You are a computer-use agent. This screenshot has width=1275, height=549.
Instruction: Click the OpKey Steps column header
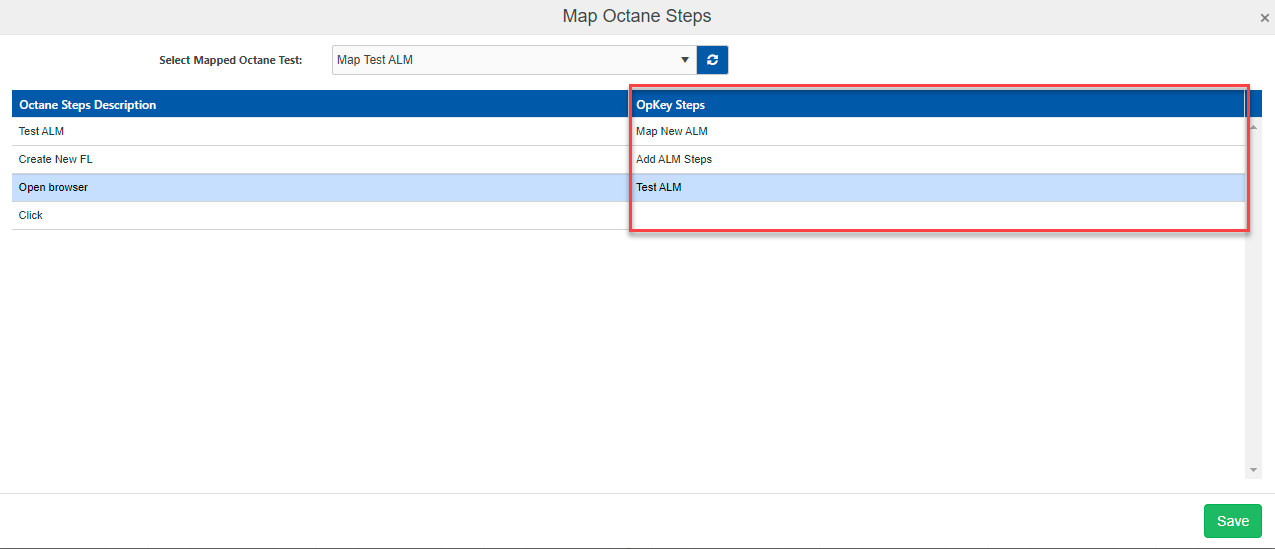coord(670,105)
